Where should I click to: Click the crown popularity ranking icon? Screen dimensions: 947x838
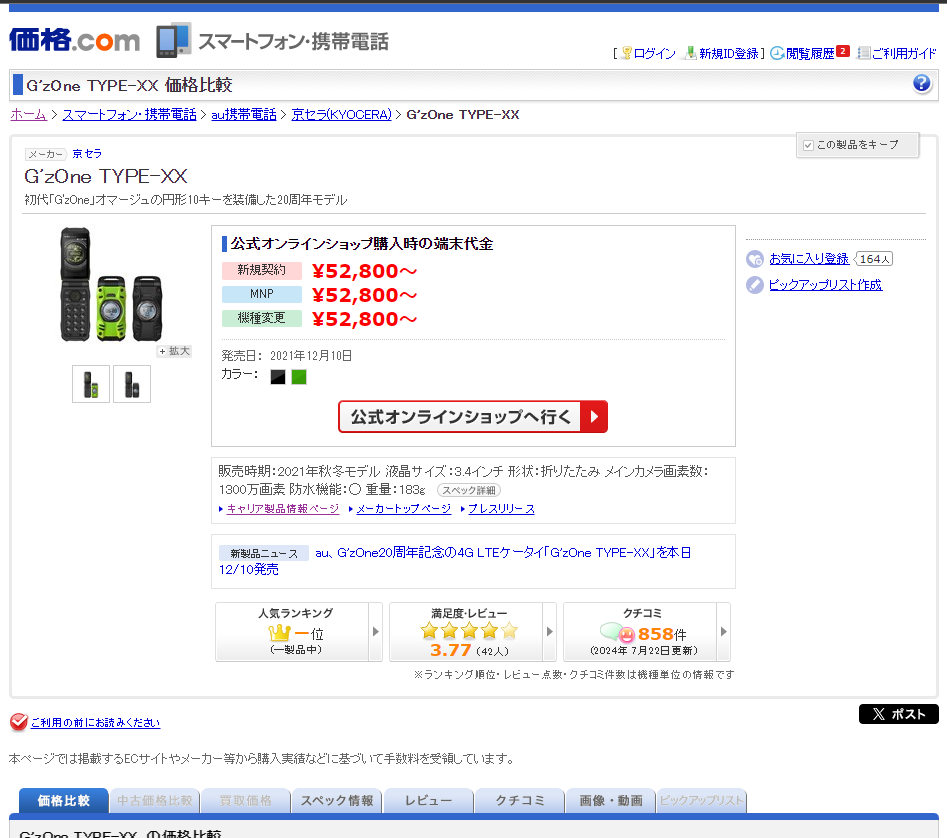pyautogui.click(x=280, y=633)
